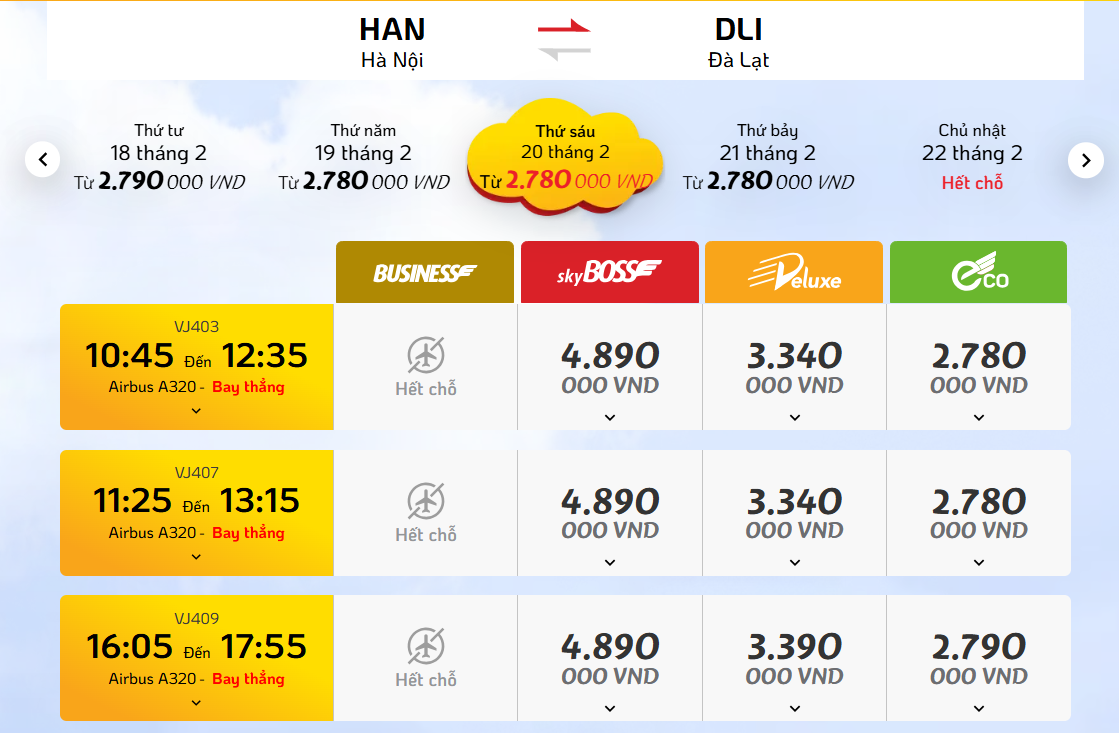Expand VJ403 flight details chevron
Viewport: 1119px width, 733px height.
click(x=196, y=410)
